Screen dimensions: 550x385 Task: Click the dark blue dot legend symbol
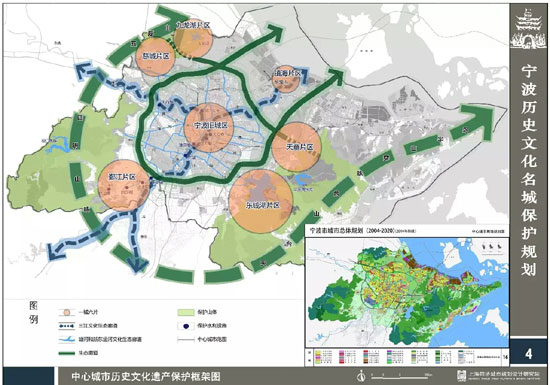pyautogui.click(x=186, y=326)
